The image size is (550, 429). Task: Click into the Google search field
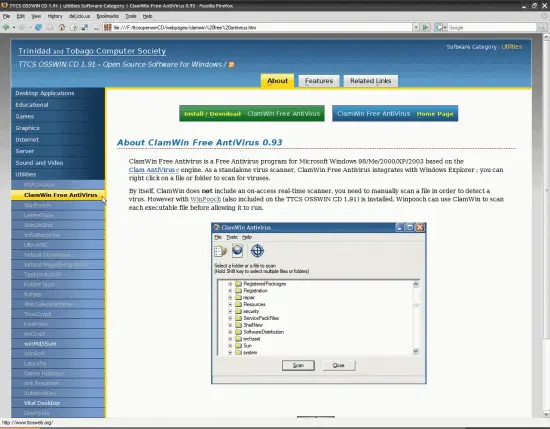[x=492, y=28]
